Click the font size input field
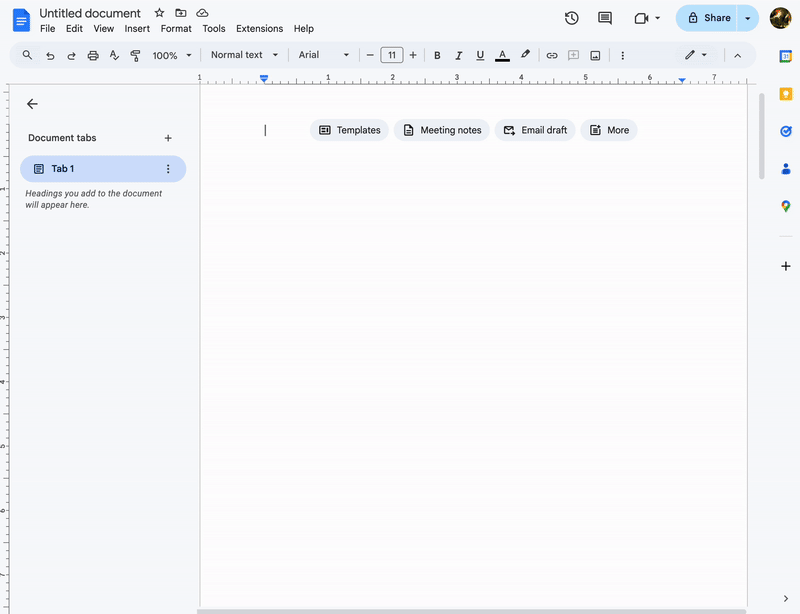Viewport: 800px width, 614px height. (391, 55)
